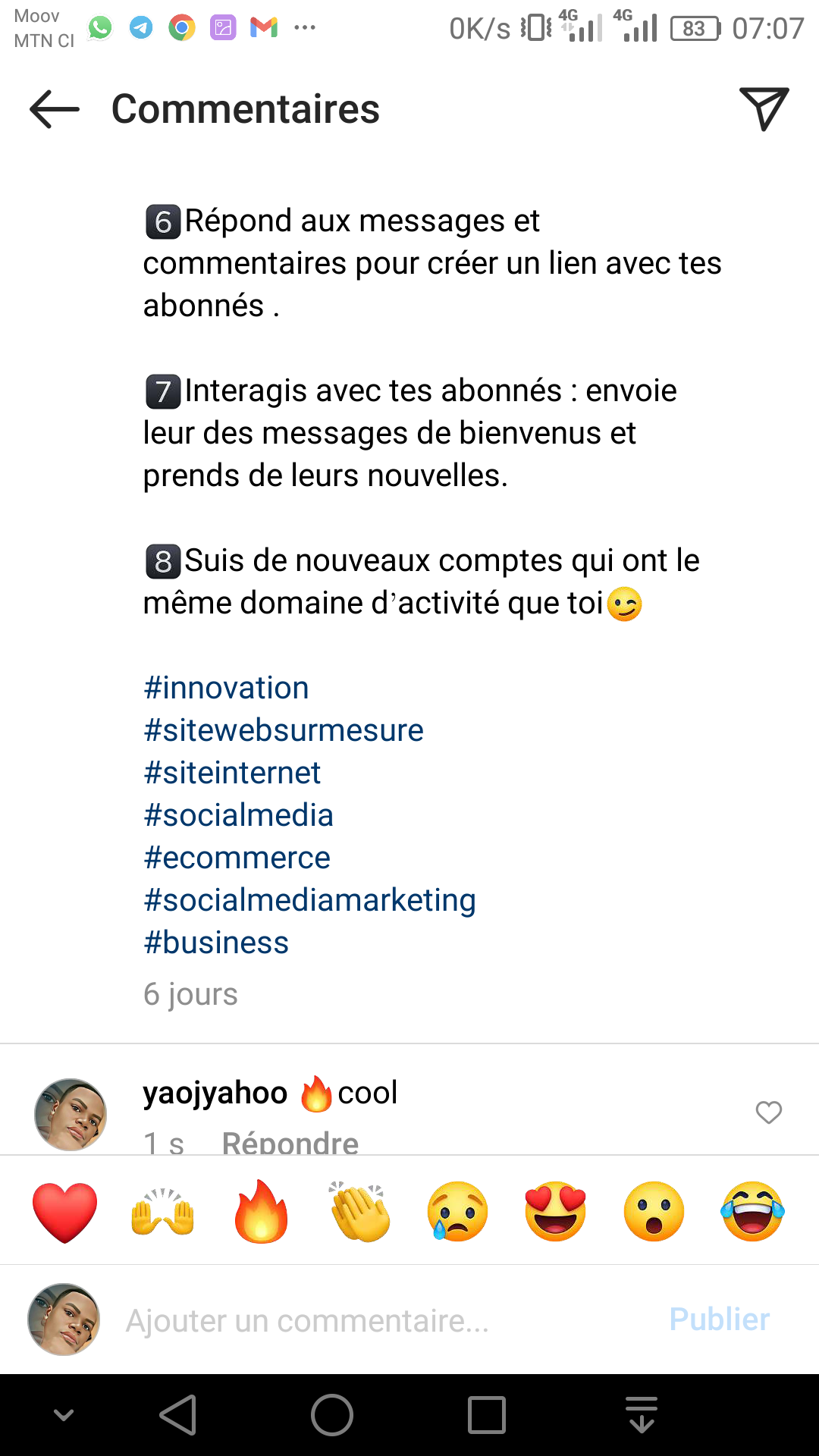819x1456 pixels.
Task: Insert the raised hands emoji
Action: [163, 1211]
